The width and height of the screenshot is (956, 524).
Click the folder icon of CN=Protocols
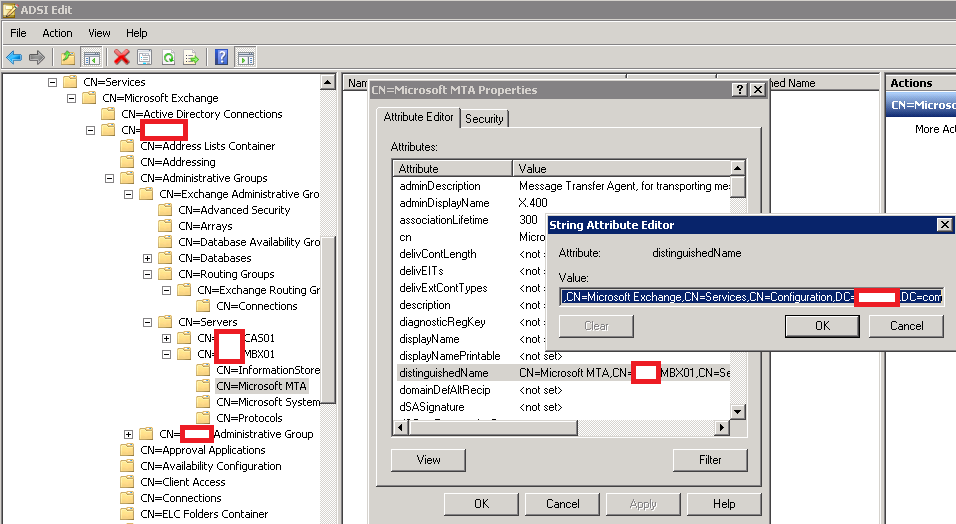(x=203, y=418)
